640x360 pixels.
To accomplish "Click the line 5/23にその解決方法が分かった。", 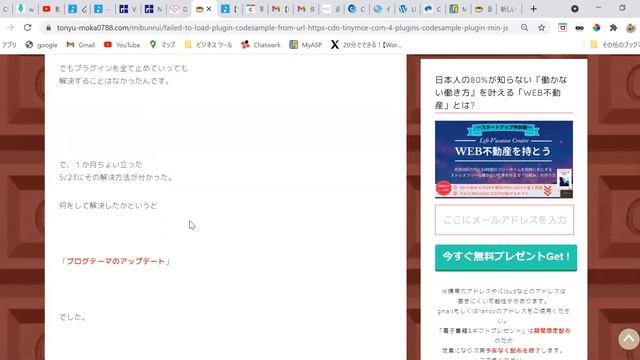I will pyautogui.click(x=116, y=177).
